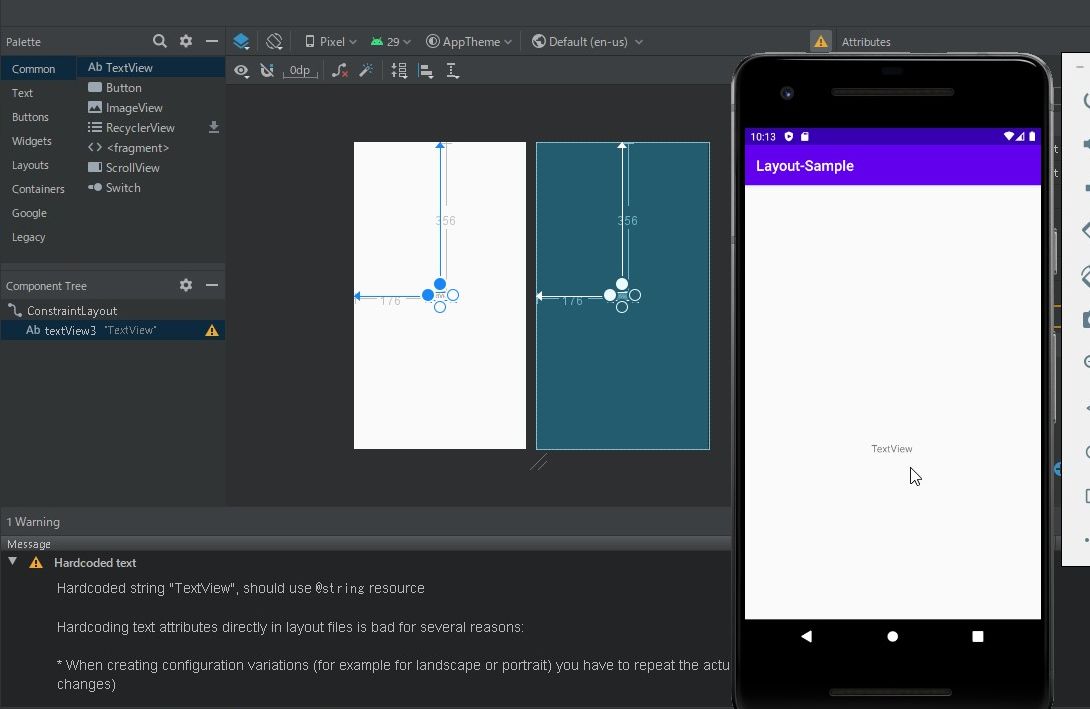Screen dimensions: 1090x709
Task: Click the warning icon next to textView3
Action: [x=211, y=328]
